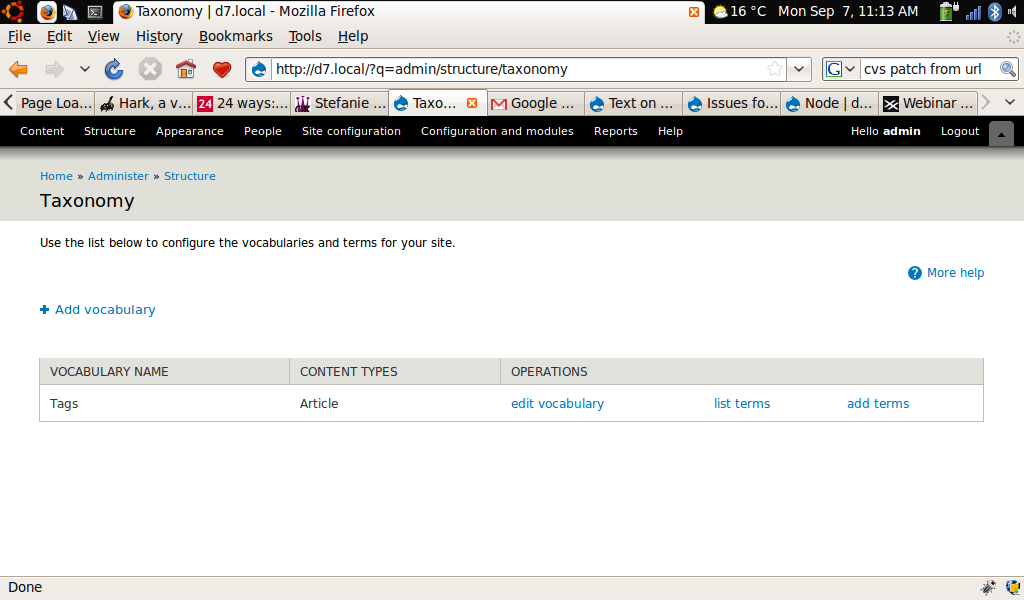Open Reports in the admin toolbar
This screenshot has width=1024, height=600.
(x=616, y=131)
